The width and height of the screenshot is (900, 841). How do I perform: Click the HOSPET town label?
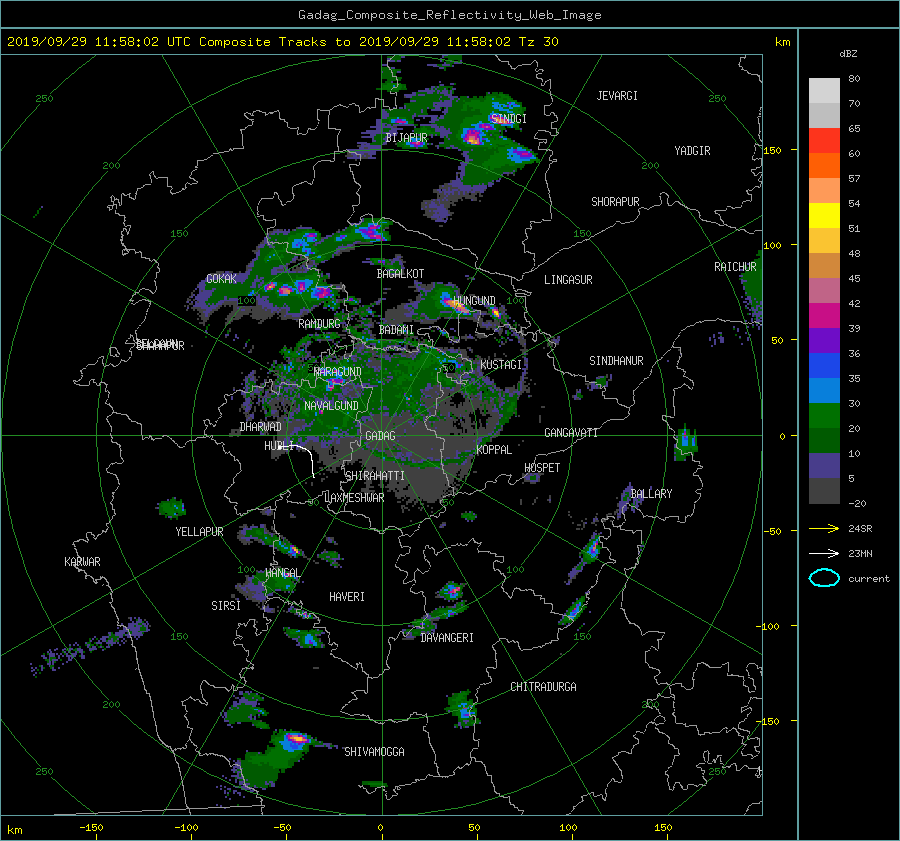[542, 468]
